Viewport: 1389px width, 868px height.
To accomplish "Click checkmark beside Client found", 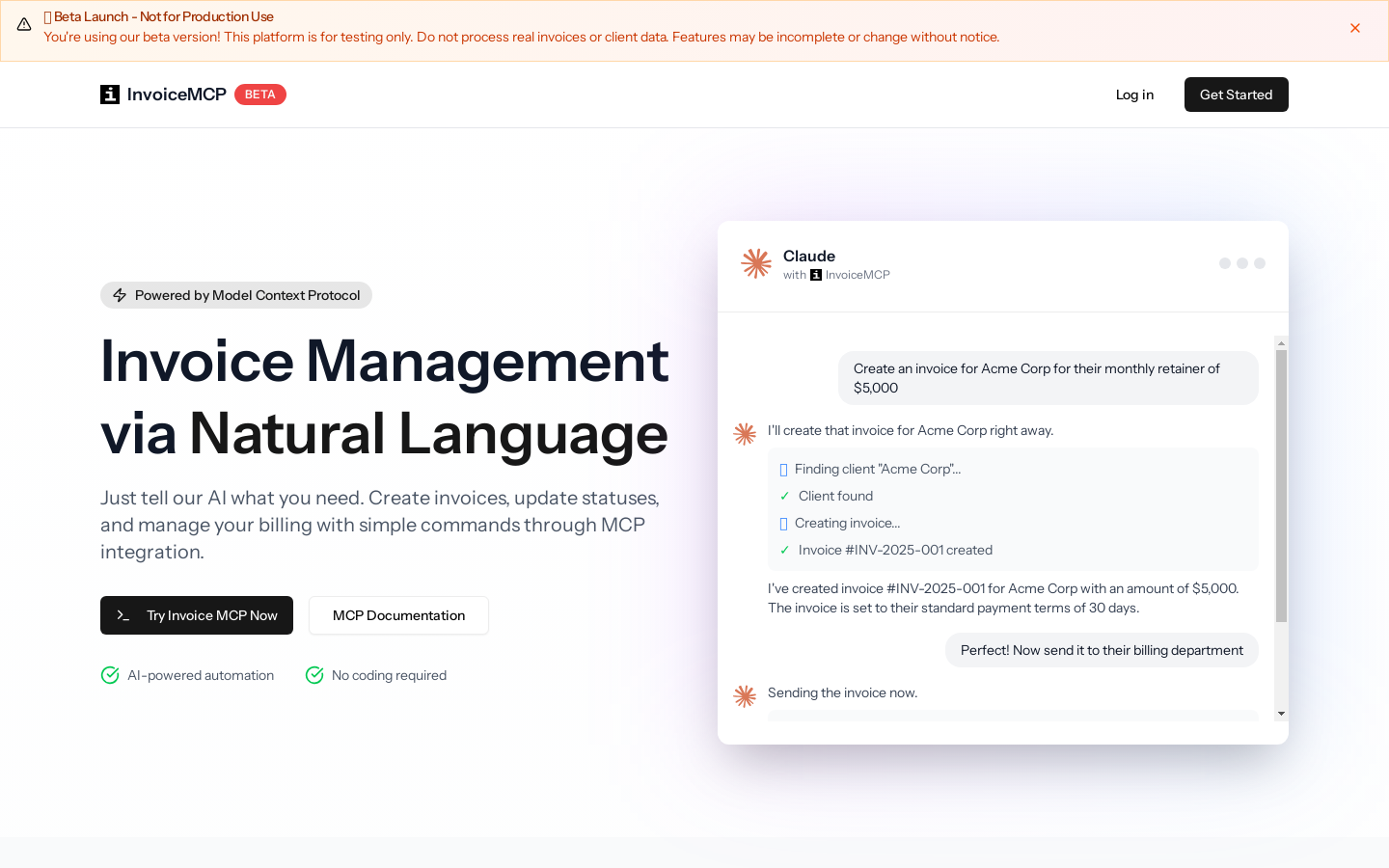I will click(784, 496).
